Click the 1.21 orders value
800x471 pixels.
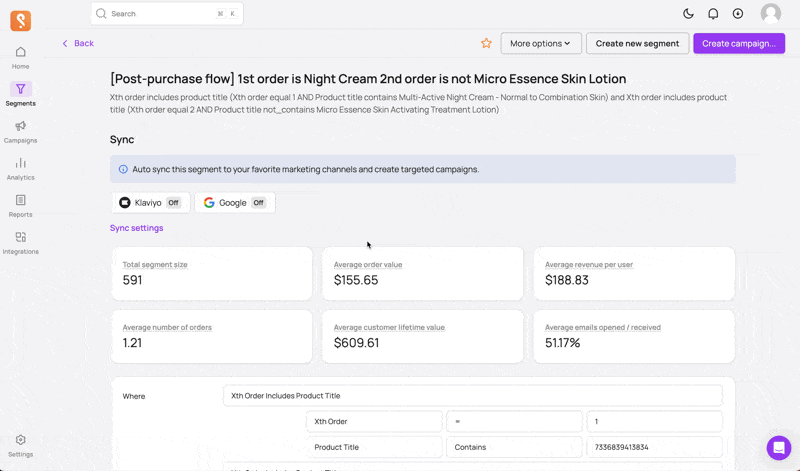132,343
